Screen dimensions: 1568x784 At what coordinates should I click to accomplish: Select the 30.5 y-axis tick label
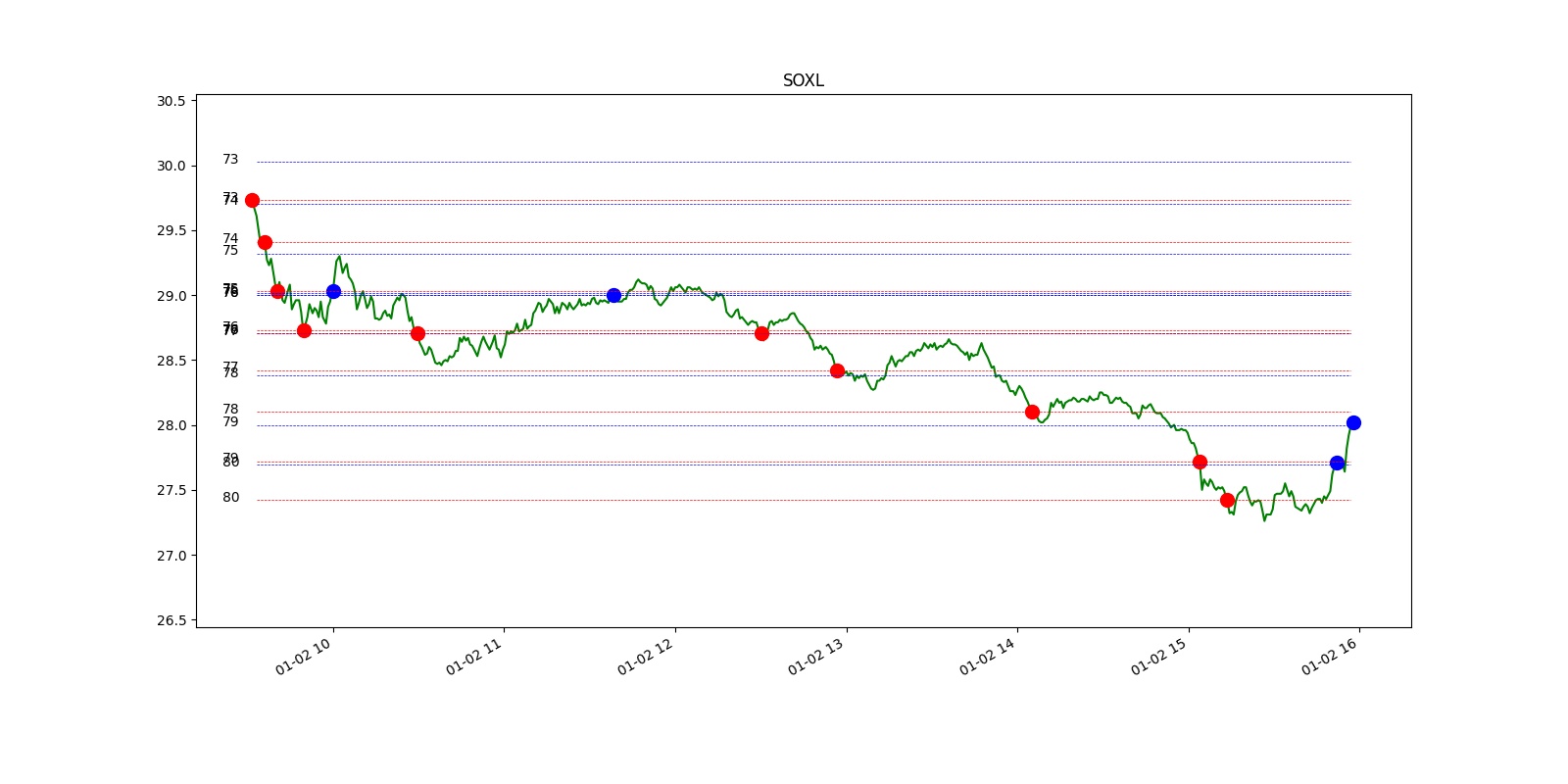coord(171,101)
